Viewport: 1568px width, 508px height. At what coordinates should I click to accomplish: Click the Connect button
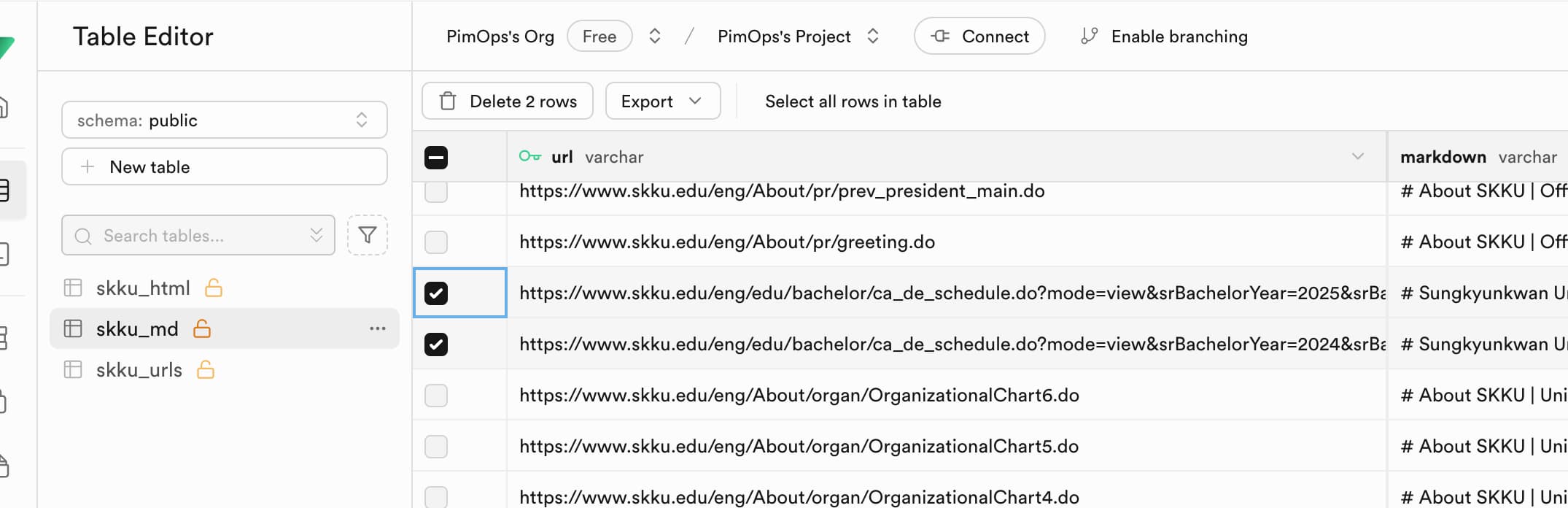(979, 36)
